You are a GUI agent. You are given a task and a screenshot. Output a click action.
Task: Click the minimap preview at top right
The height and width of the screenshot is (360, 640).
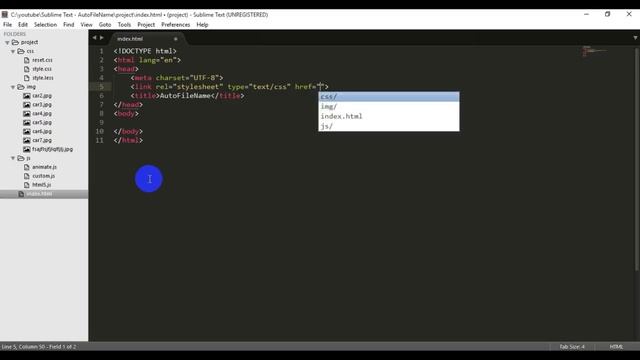coord(594,51)
